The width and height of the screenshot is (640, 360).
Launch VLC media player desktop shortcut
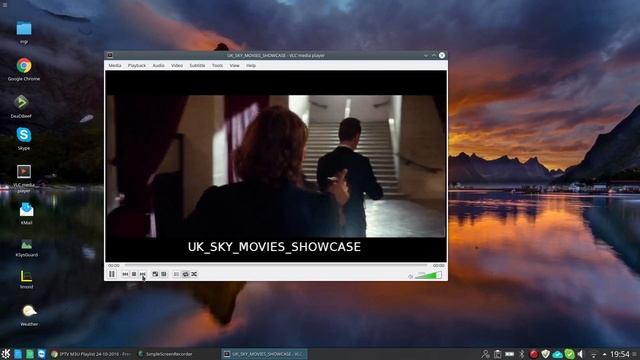pos(24,178)
